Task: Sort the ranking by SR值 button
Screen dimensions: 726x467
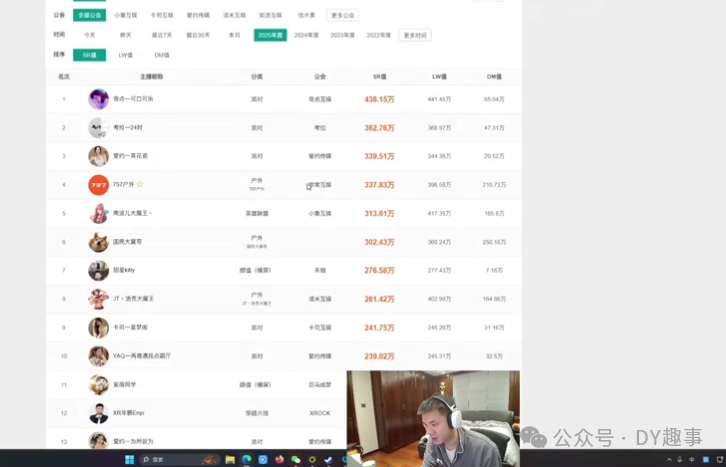Action: click(89, 55)
